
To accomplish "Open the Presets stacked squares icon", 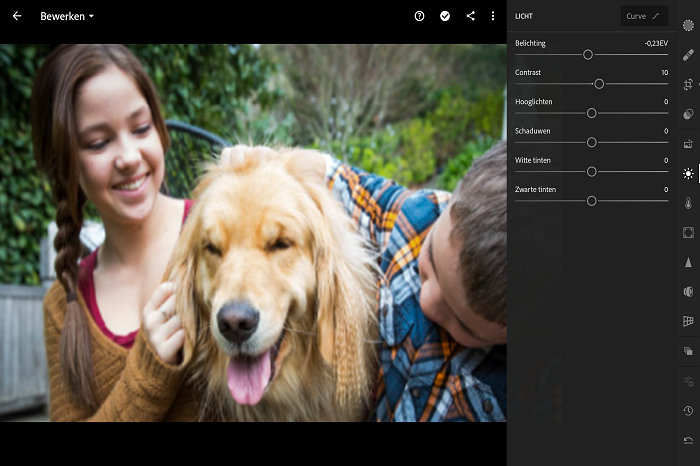I will (688, 351).
